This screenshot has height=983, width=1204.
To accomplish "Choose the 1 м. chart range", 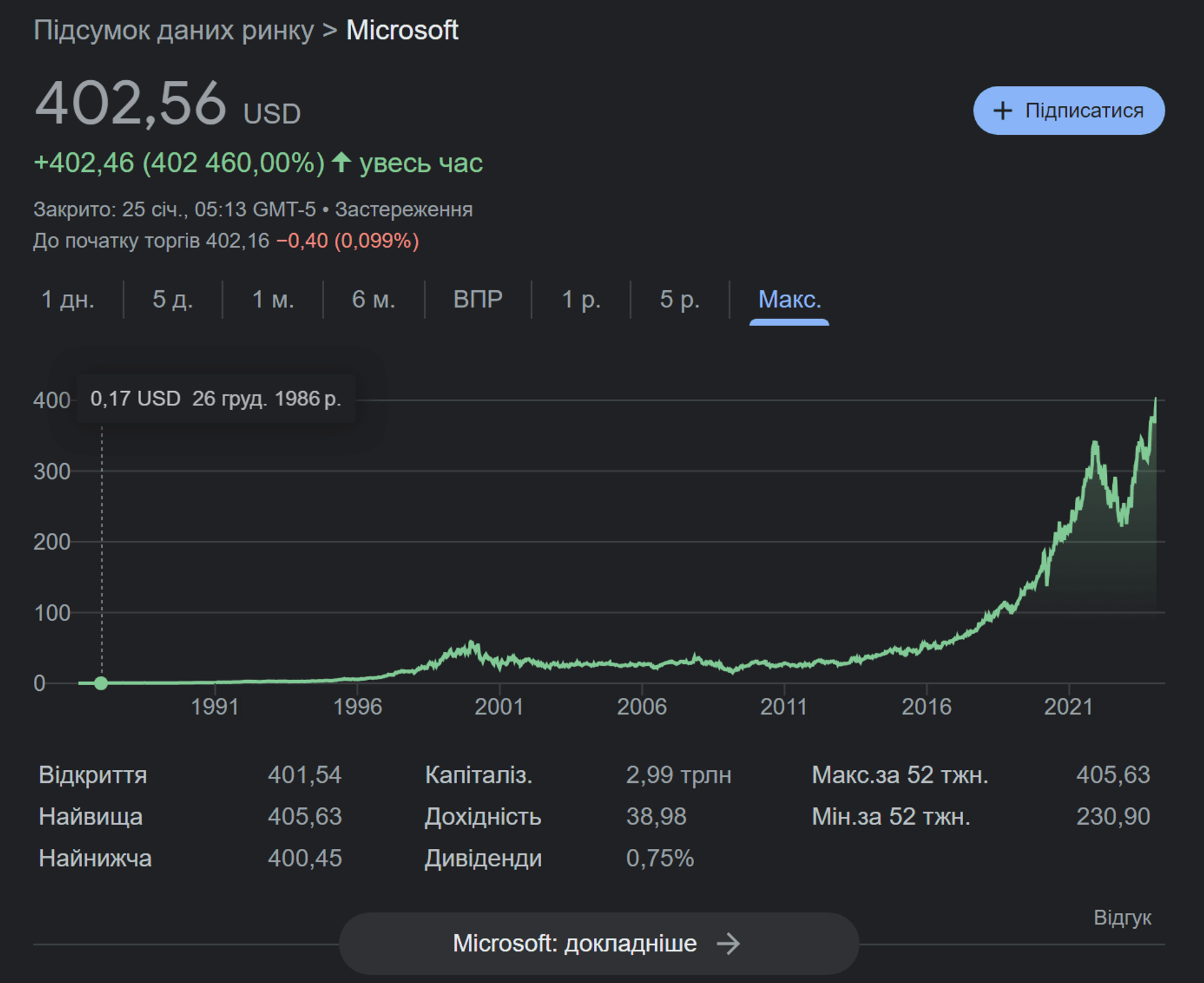I will tap(273, 299).
